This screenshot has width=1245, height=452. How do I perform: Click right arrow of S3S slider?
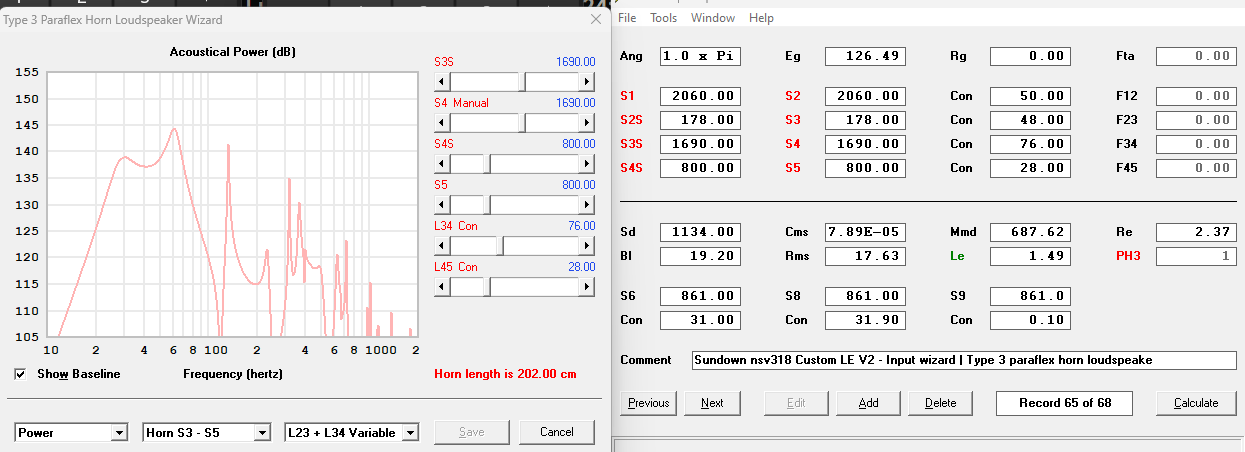click(x=587, y=81)
